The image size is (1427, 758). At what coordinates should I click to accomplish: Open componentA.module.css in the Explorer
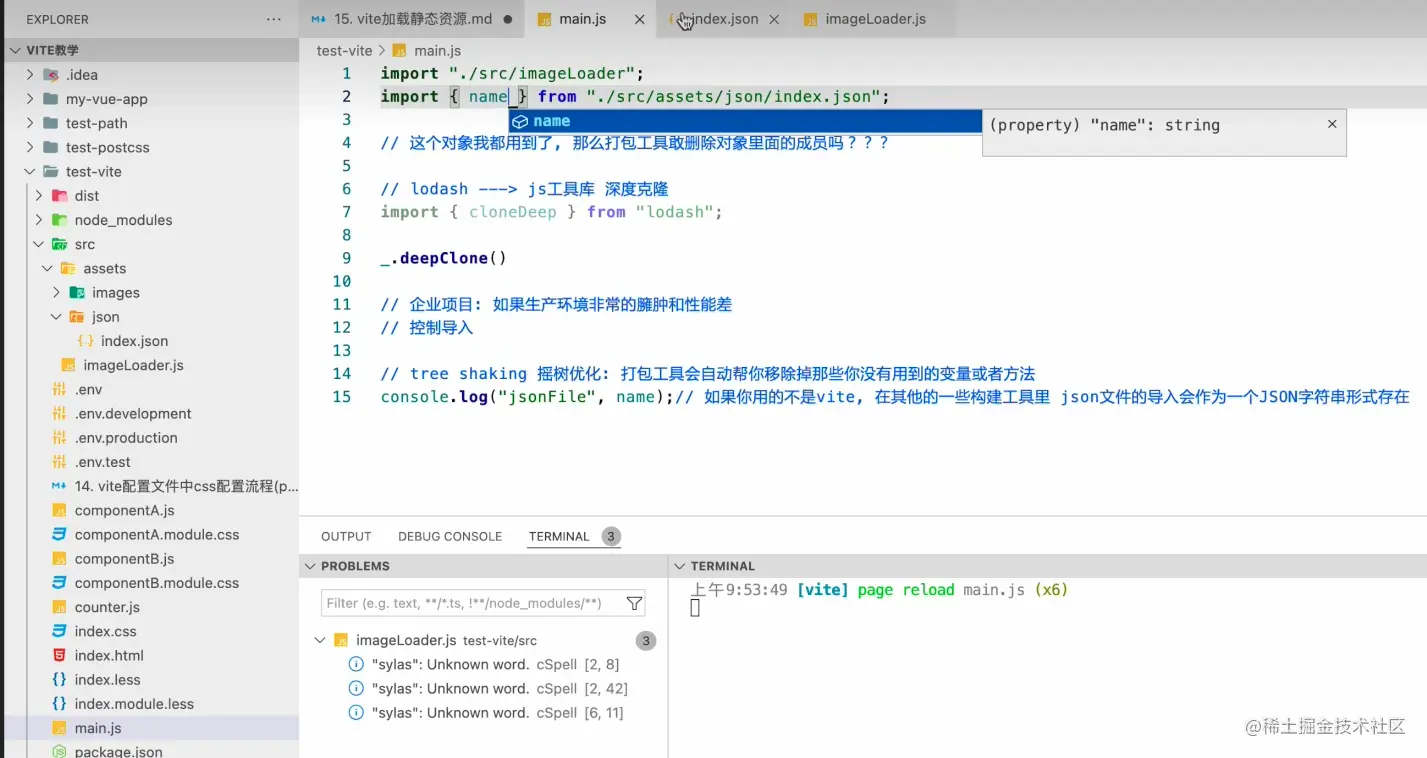pyautogui.click(x=157, y=535)
